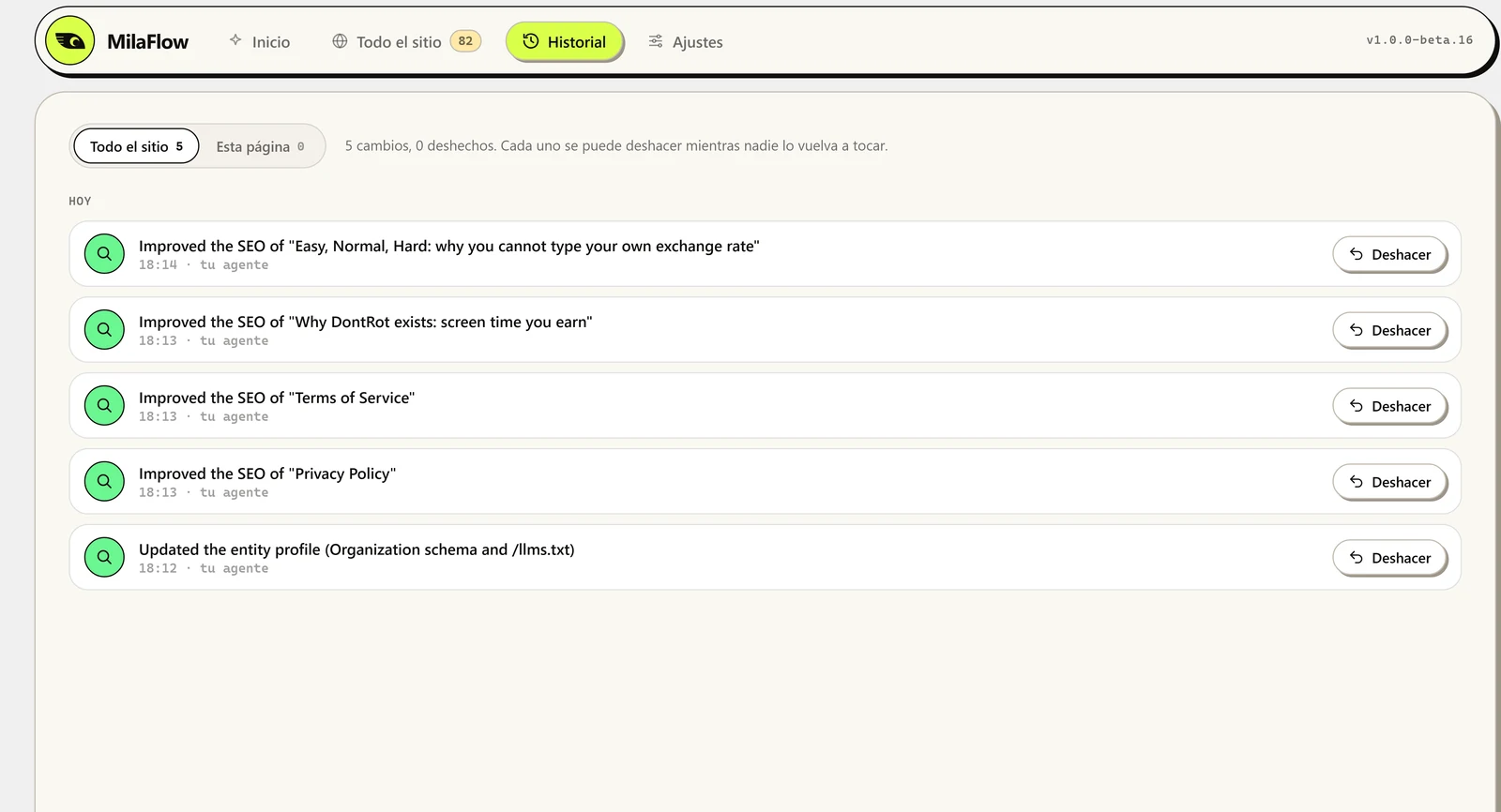Undo the entity profile update
Image resolution: width=1501 pixels, height=812 pixels.
[x=1390, y=558]
